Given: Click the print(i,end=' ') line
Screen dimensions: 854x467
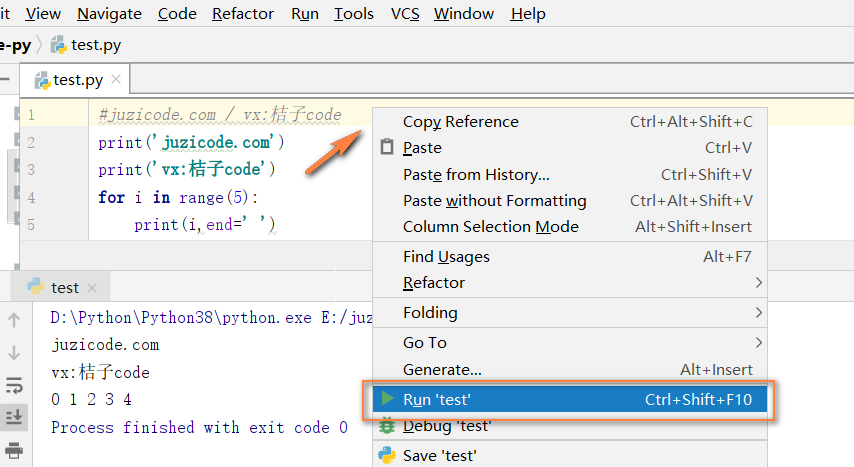Looking at the screenshot, I should 205,225.
